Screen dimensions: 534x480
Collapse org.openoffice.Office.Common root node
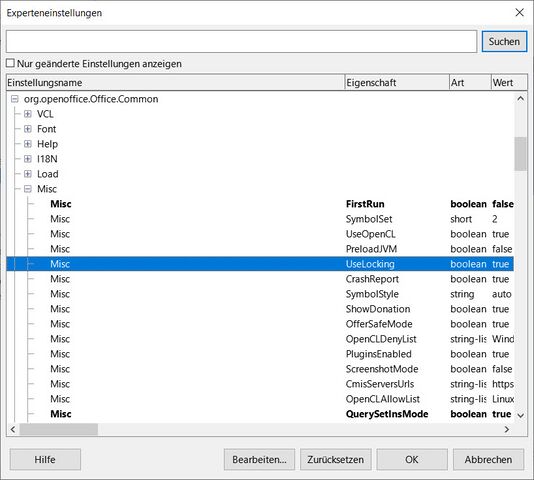tap(15, 99)
